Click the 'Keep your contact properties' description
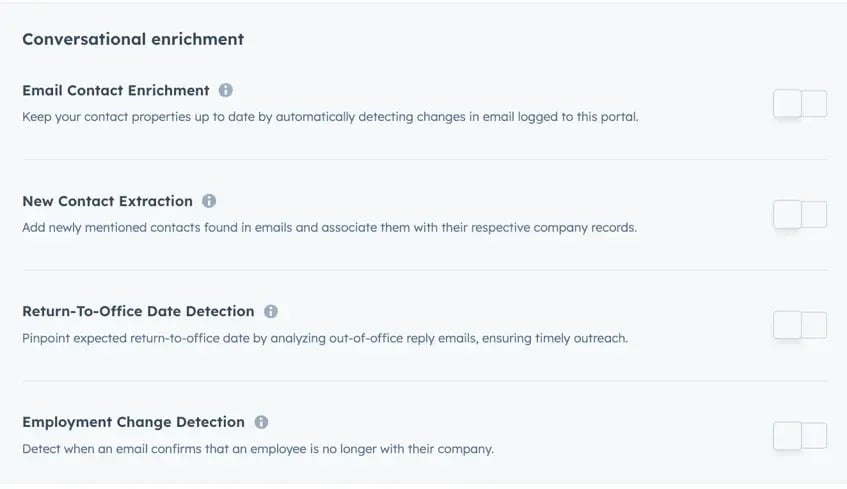Viewport: 847px width, 489px height. (330, 117)
